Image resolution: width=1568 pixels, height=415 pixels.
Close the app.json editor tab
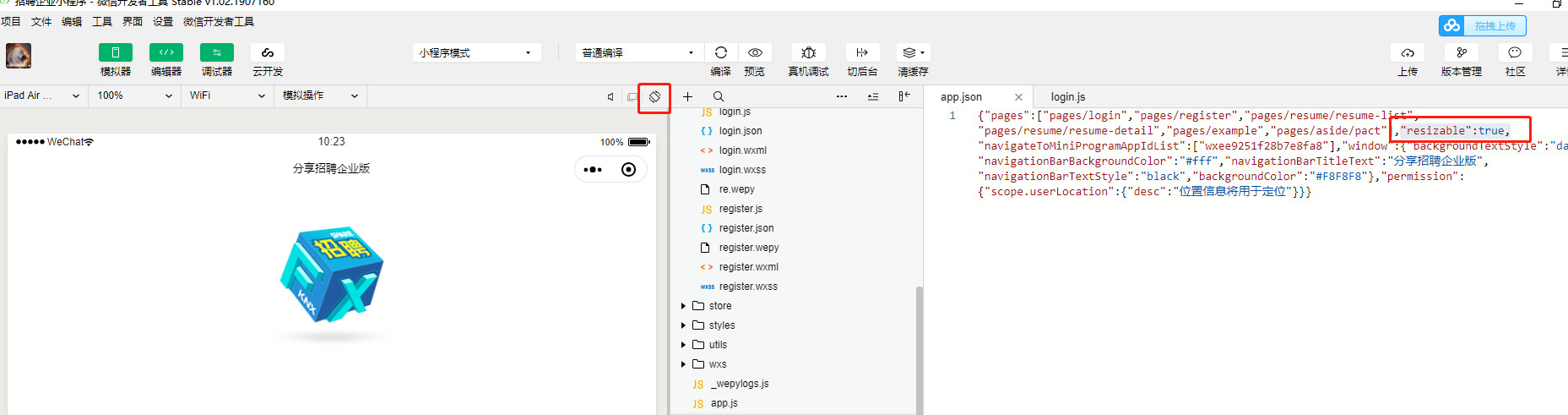coord(1018,97)
